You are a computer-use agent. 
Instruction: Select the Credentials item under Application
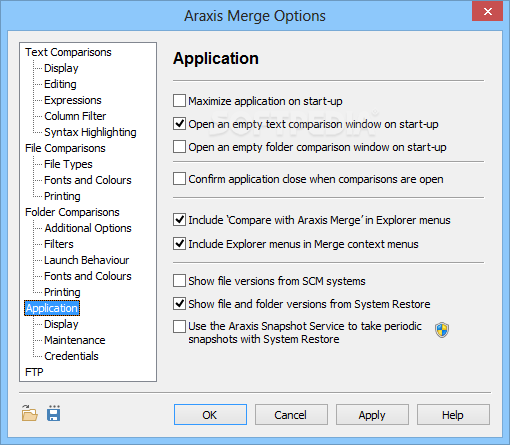click(x=71, y=356)
